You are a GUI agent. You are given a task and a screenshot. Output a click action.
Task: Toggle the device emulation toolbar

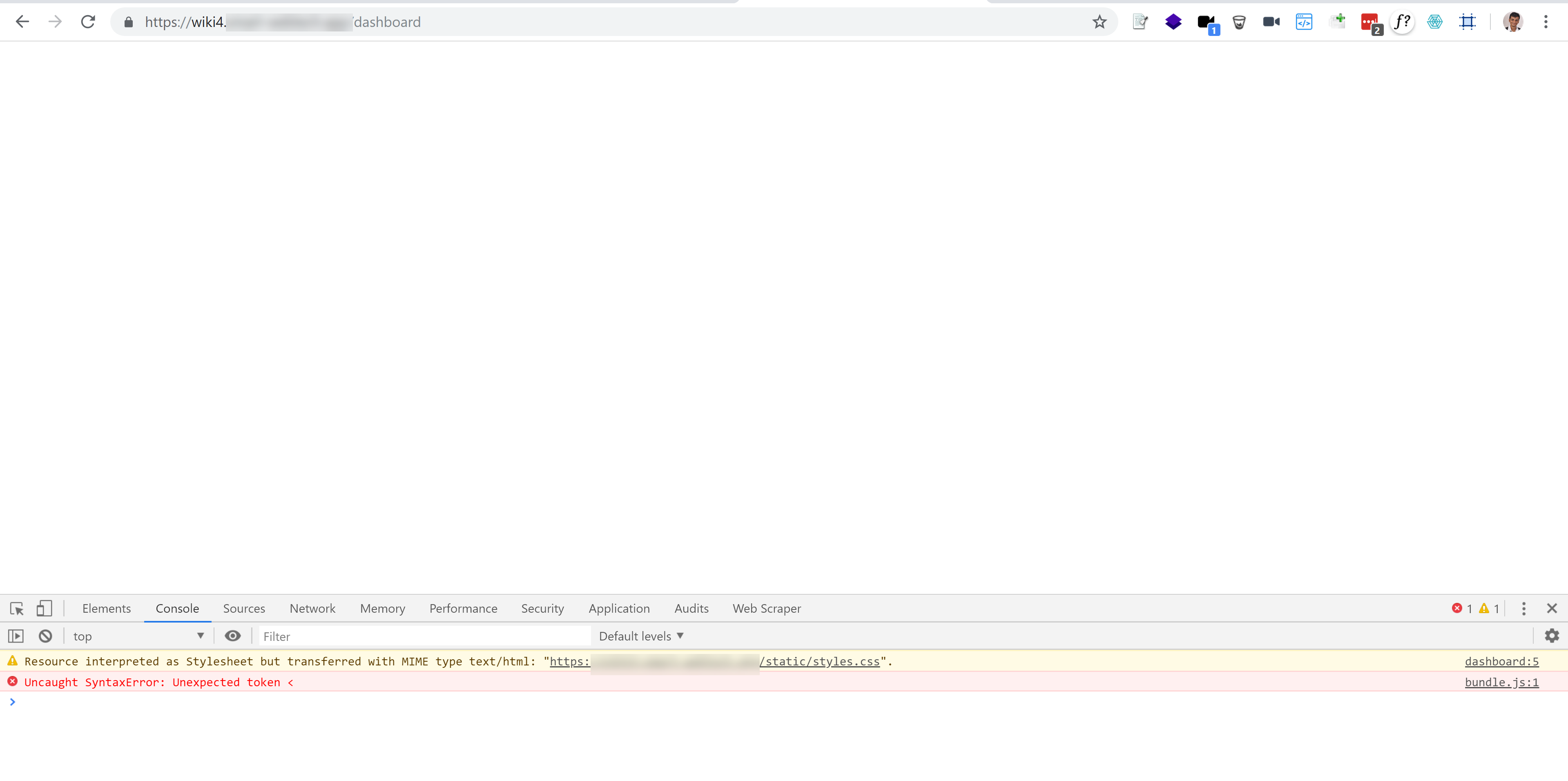coord(44,608)
